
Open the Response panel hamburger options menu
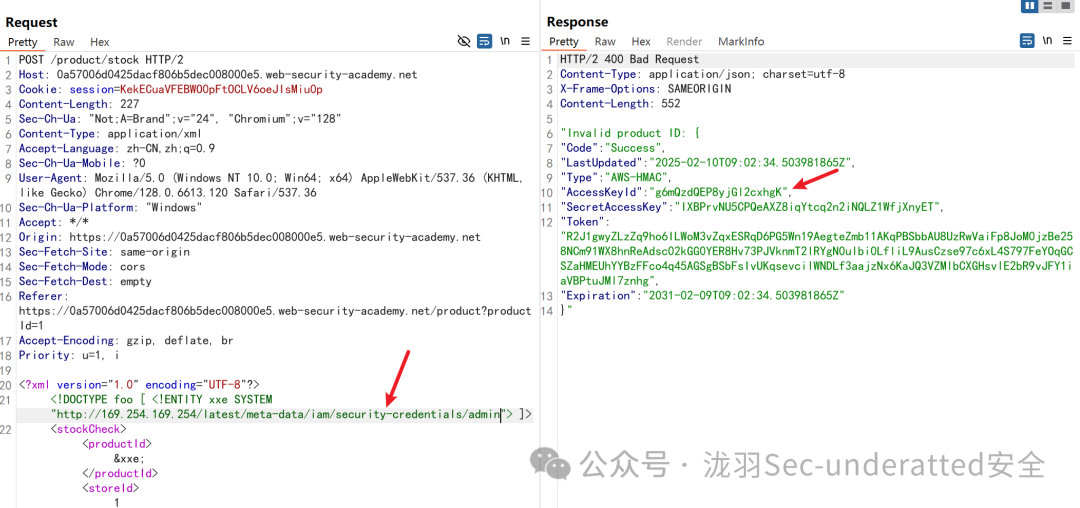tap(1068, 41)
